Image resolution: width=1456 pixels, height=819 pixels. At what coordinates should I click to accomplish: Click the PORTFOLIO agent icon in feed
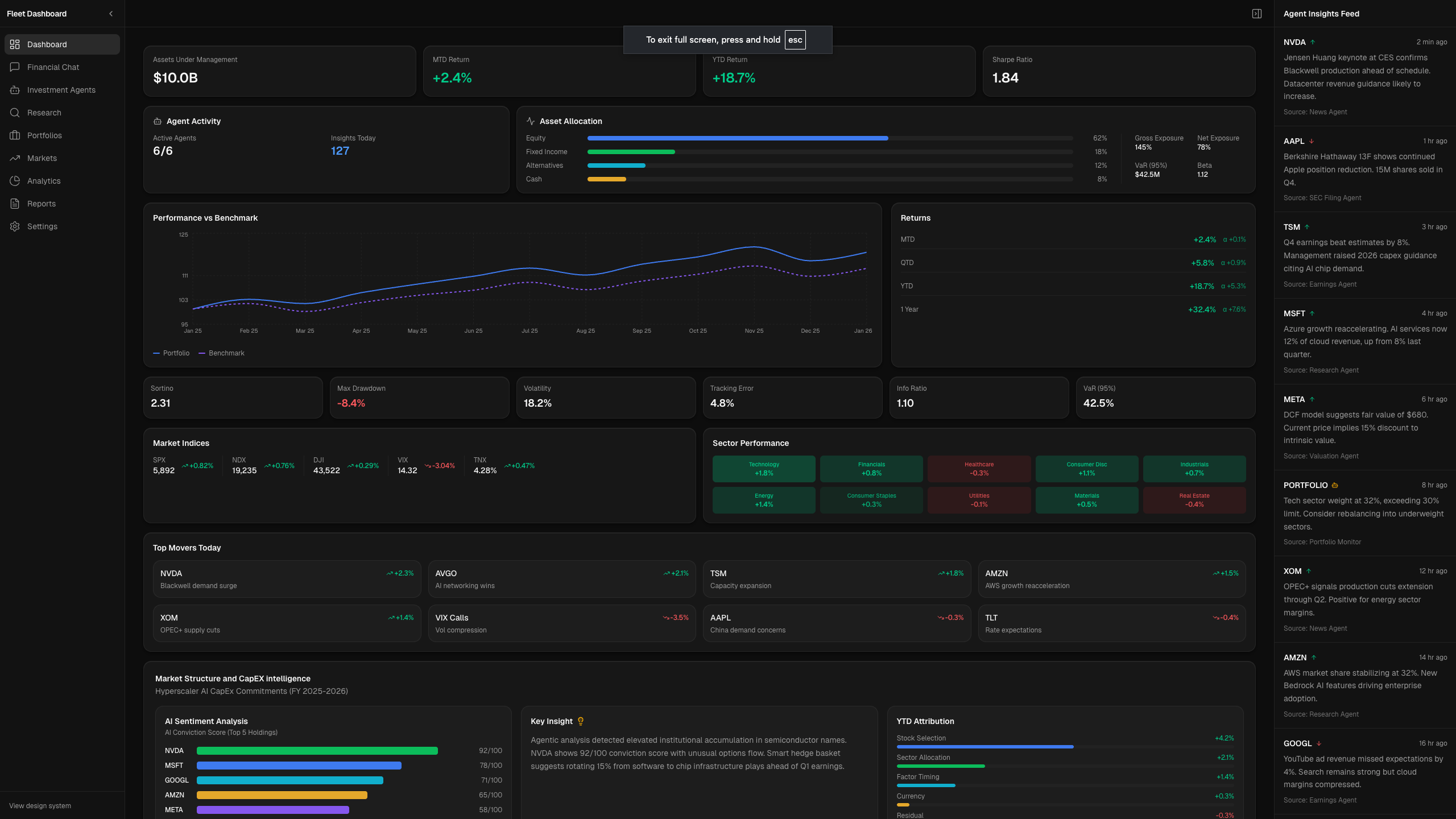[x=1335, y=485]
